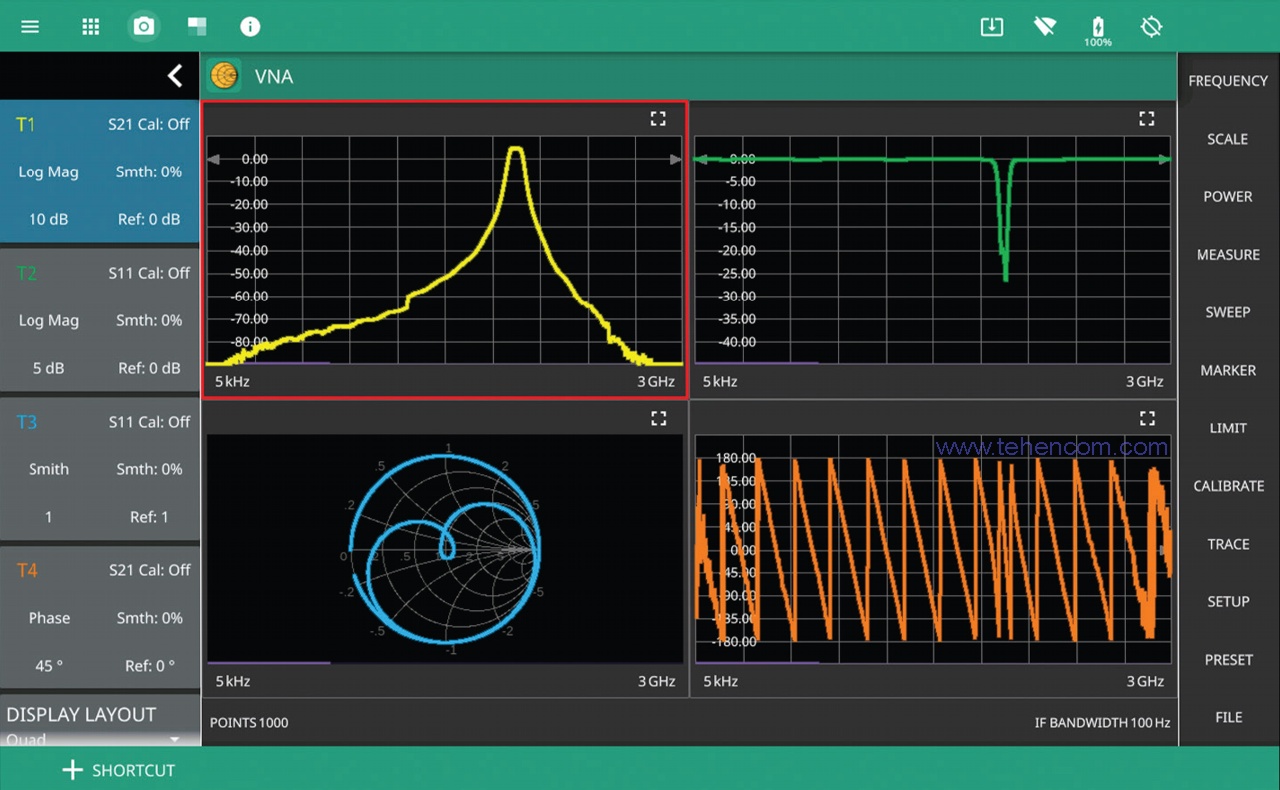Open the apps grid icon
This screenshot has height=790, width=1280.
91,26
